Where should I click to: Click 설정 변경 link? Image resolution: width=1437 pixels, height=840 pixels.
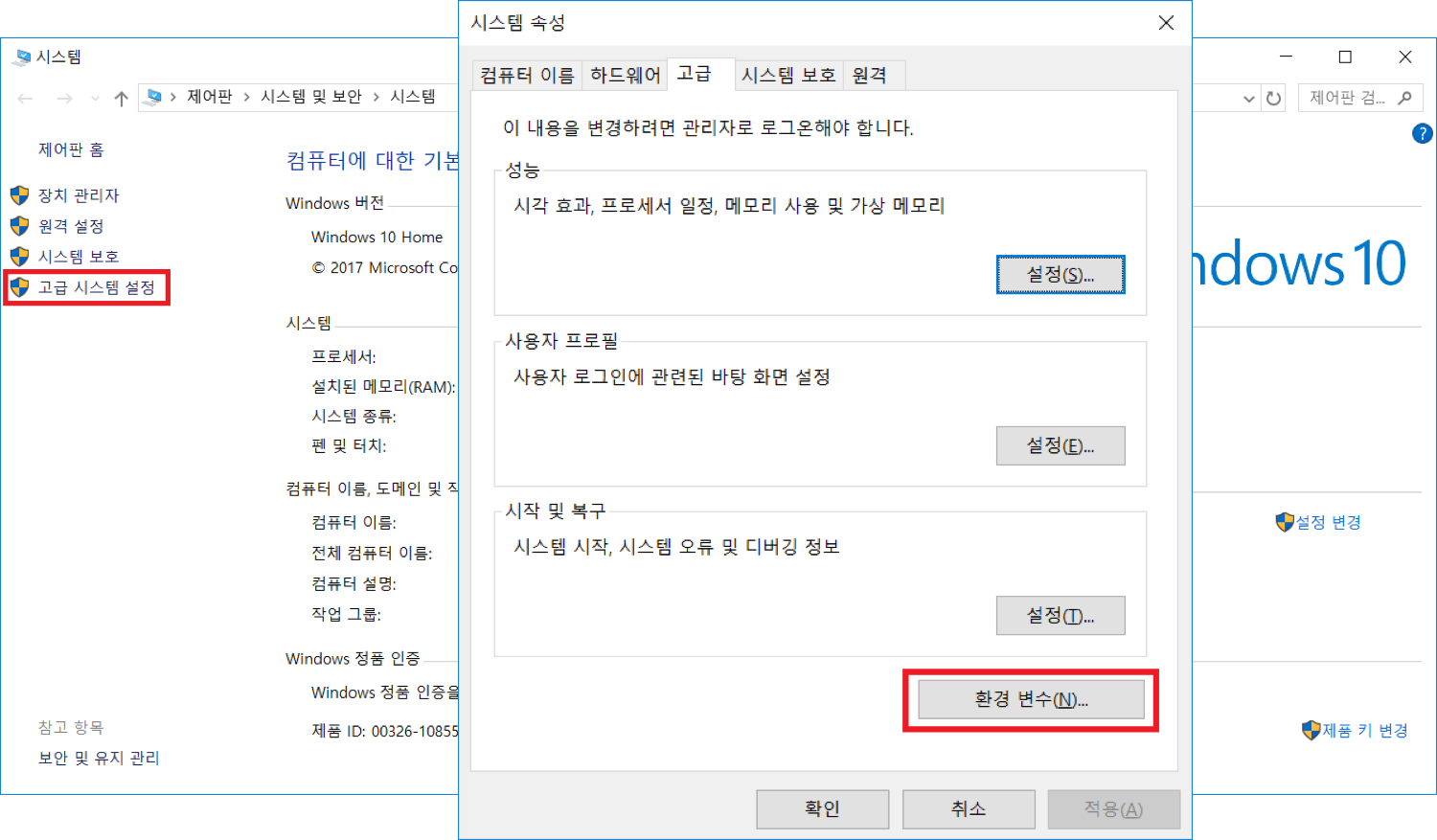[1329, 522]
